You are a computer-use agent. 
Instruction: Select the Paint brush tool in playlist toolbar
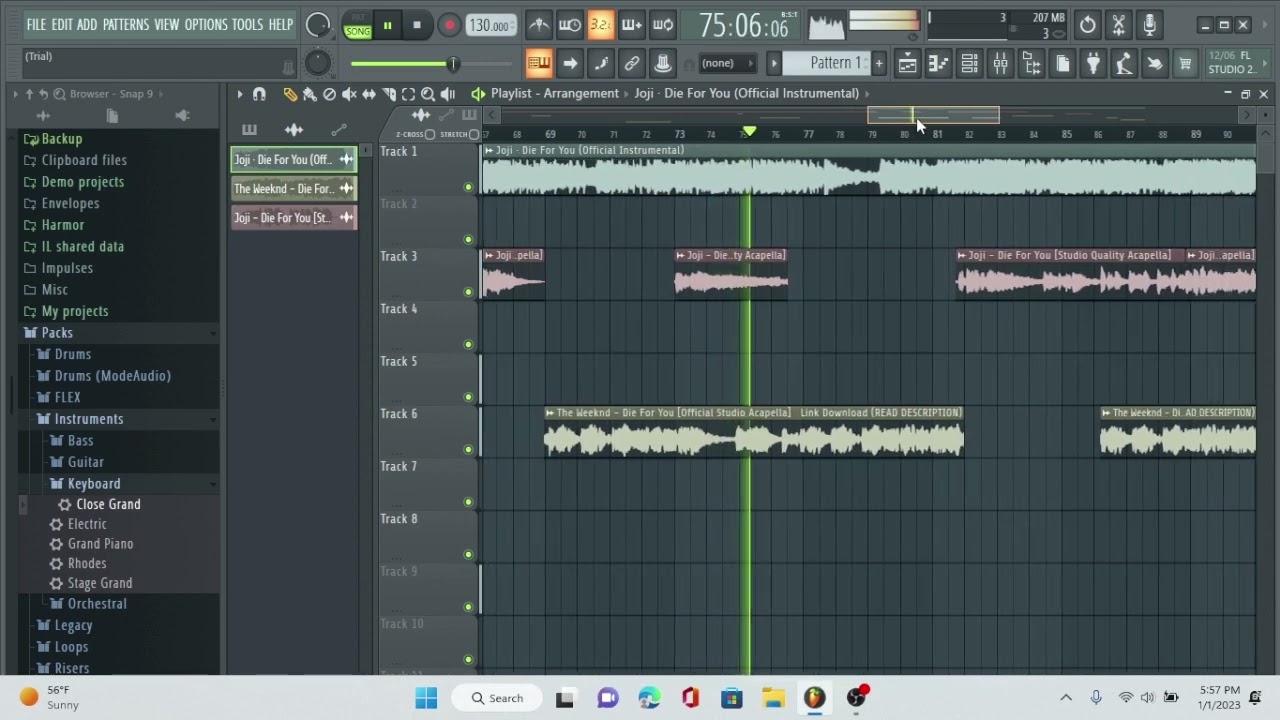[x=310, y=94]
